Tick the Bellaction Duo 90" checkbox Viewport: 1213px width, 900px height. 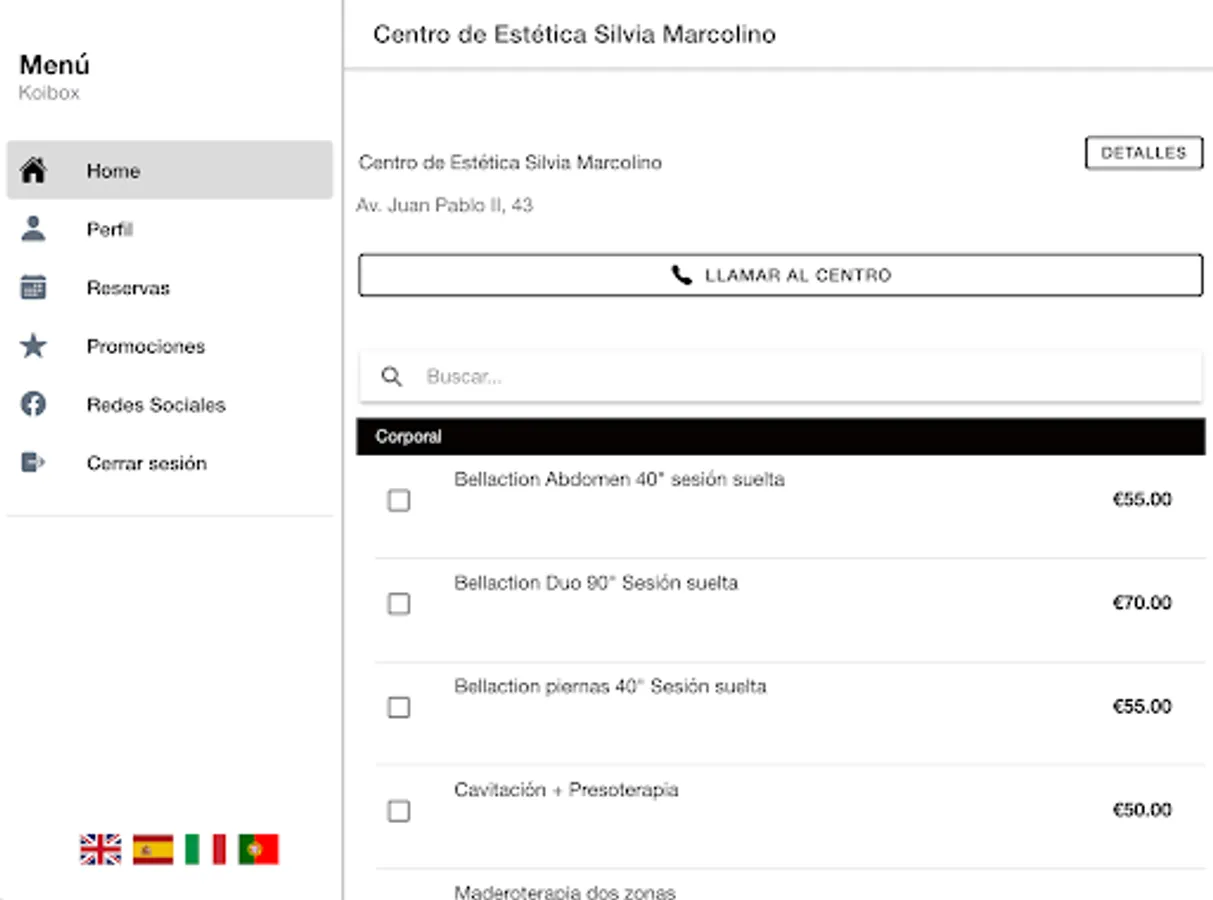[x=399, y=604]
